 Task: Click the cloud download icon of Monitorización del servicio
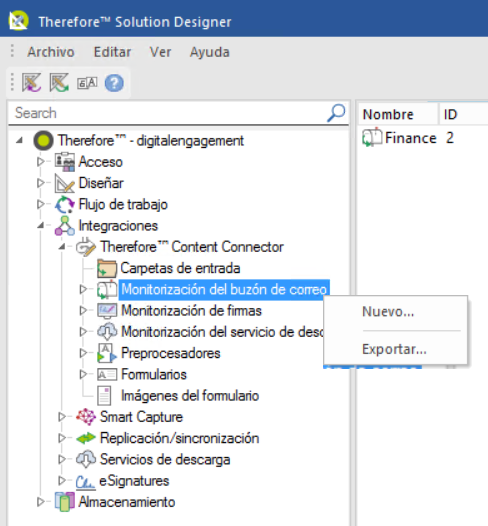pos(107,332)
